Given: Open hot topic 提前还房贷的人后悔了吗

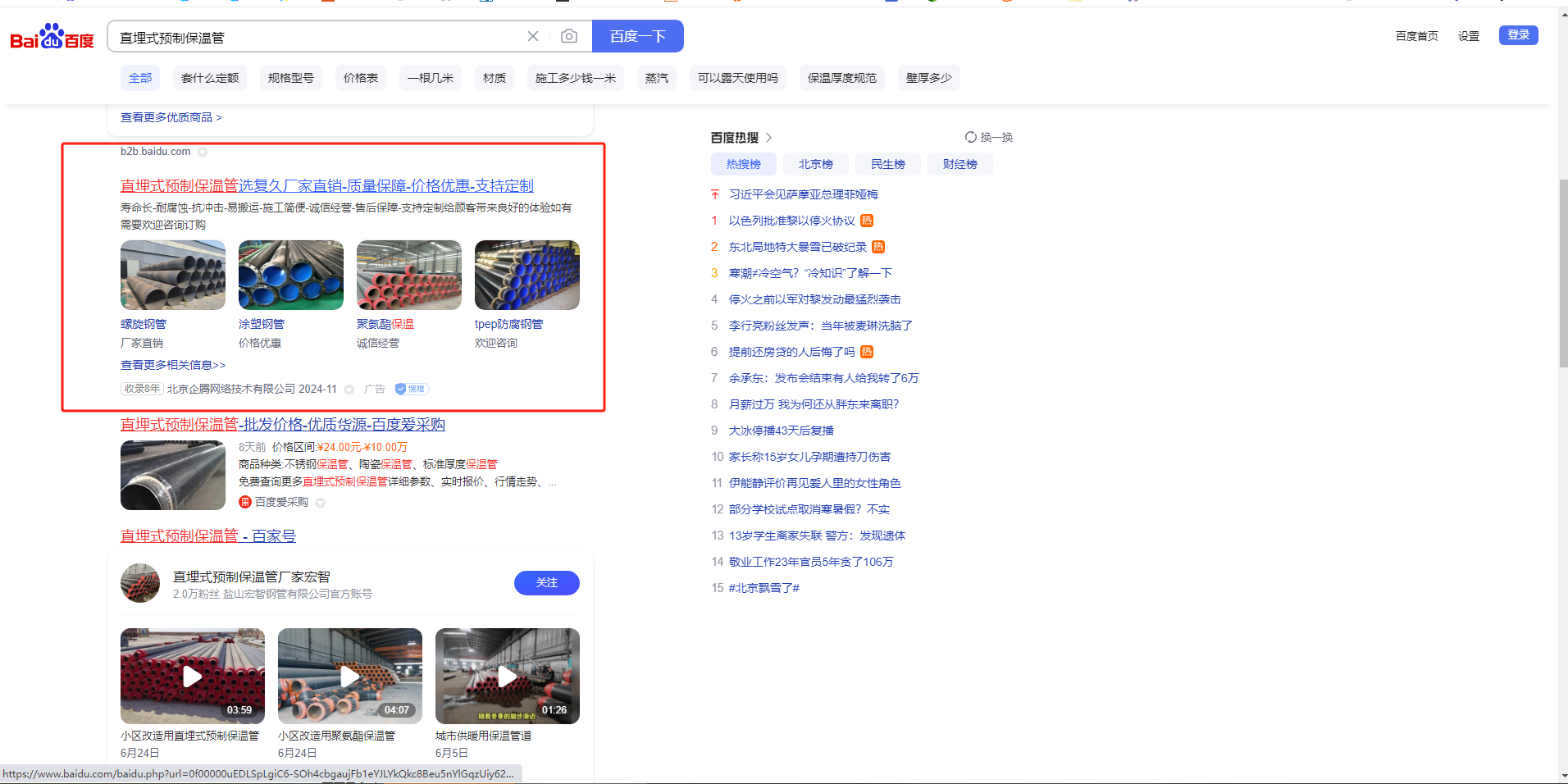Looking at the screenshot, I should pyautogui.click(x=792, y=352).
